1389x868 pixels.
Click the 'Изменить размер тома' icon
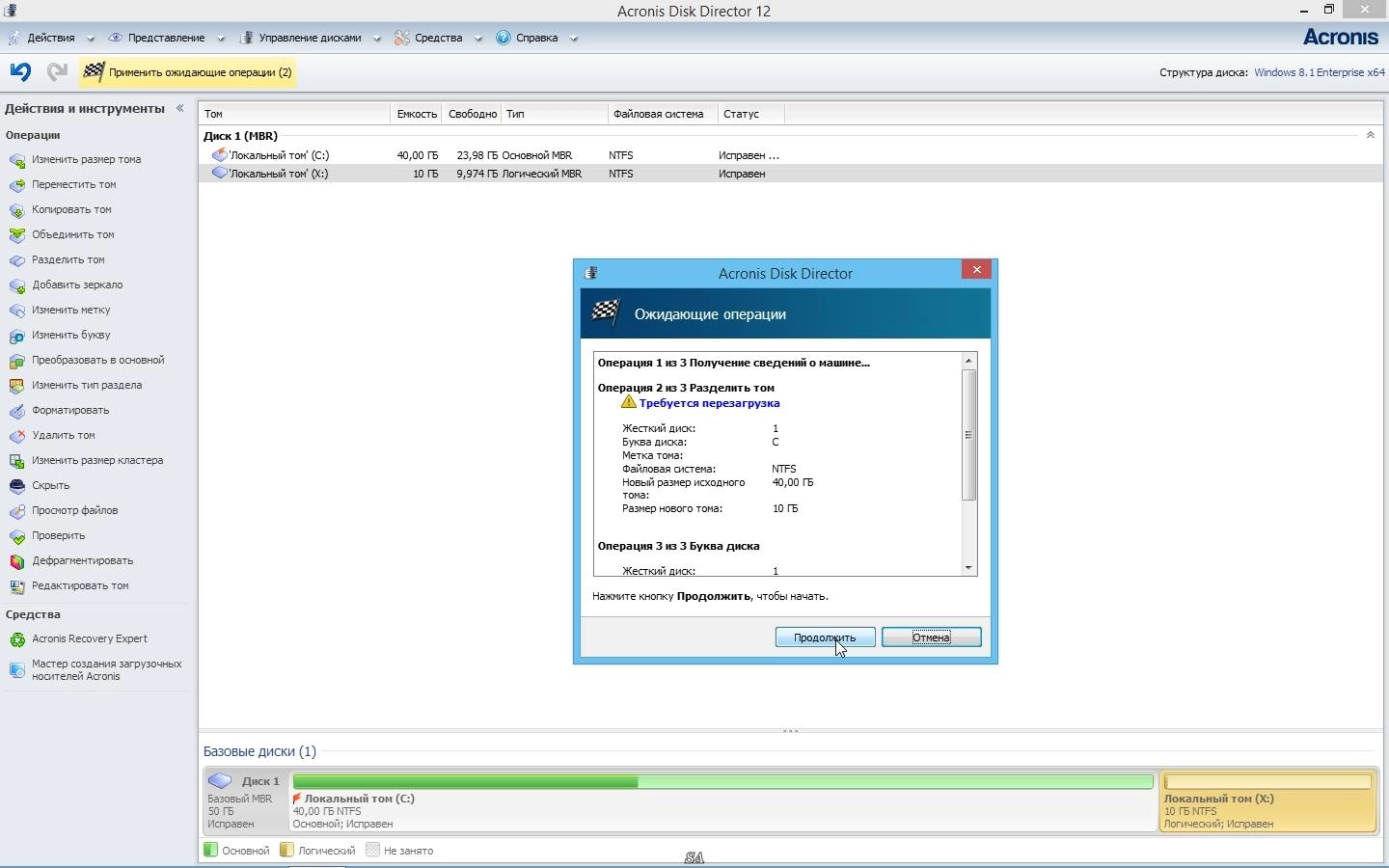(16, 160)
